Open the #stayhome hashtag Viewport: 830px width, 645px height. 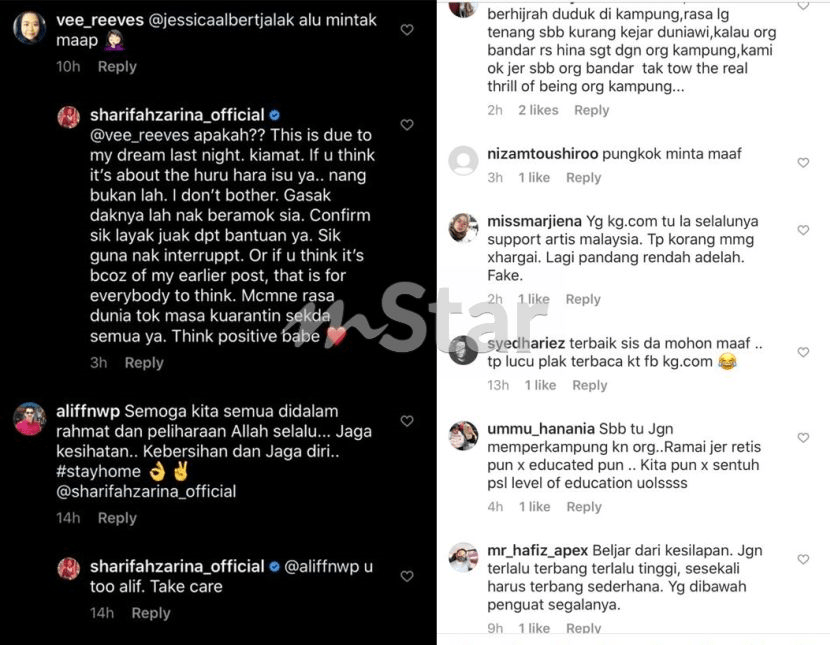(98, 471)
